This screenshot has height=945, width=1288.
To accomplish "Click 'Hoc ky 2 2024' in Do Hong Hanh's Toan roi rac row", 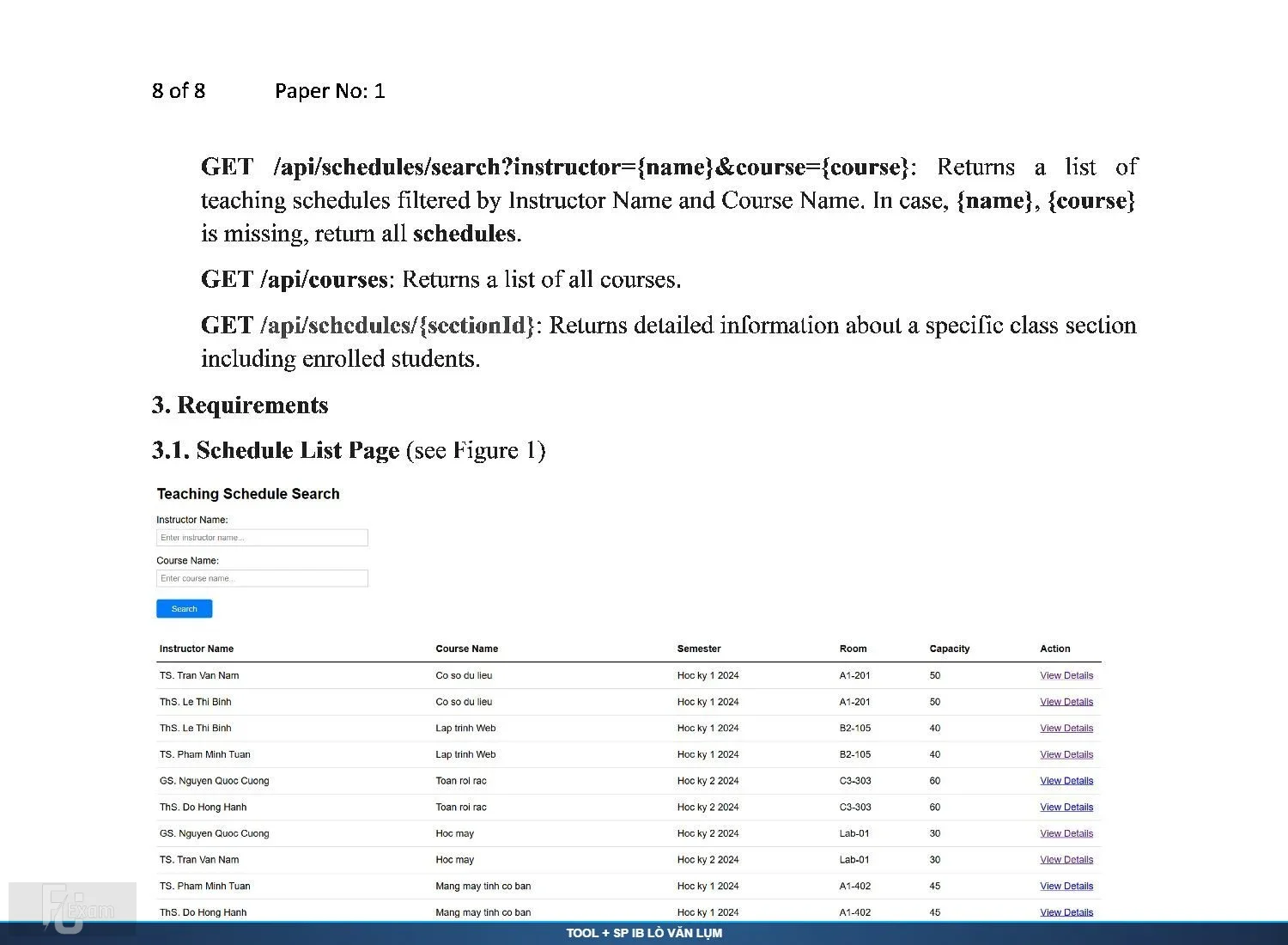I will [708, 808].
